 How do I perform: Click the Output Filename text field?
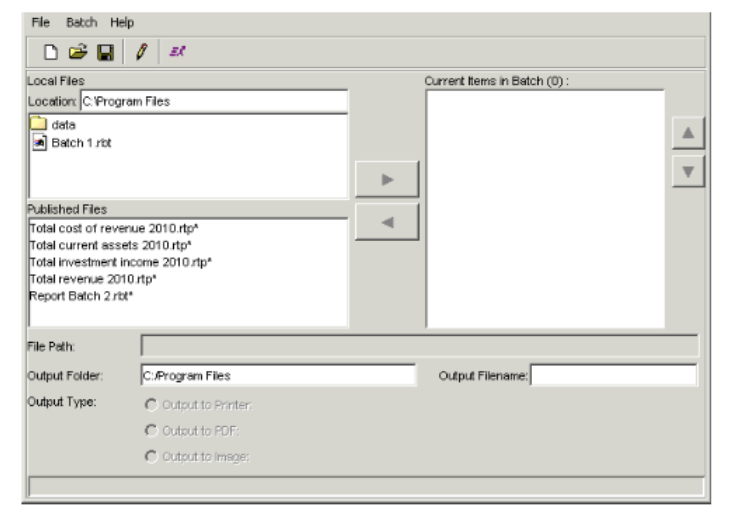(x=613, y=375)
